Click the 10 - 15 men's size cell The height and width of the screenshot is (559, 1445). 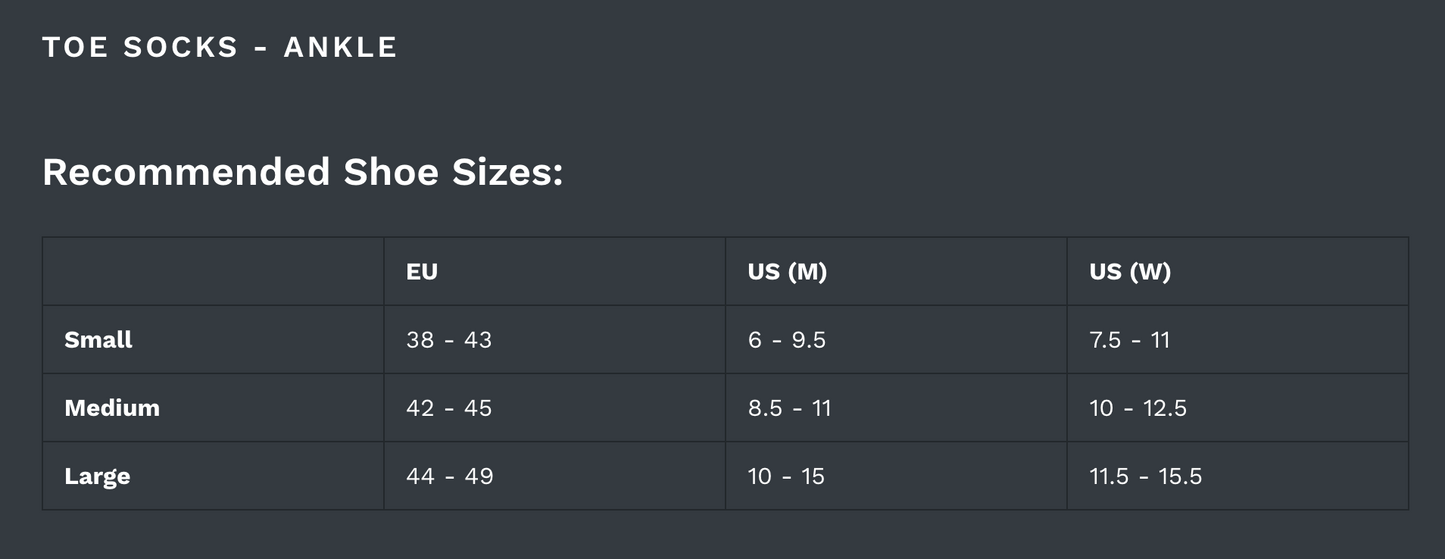point(786,476)
